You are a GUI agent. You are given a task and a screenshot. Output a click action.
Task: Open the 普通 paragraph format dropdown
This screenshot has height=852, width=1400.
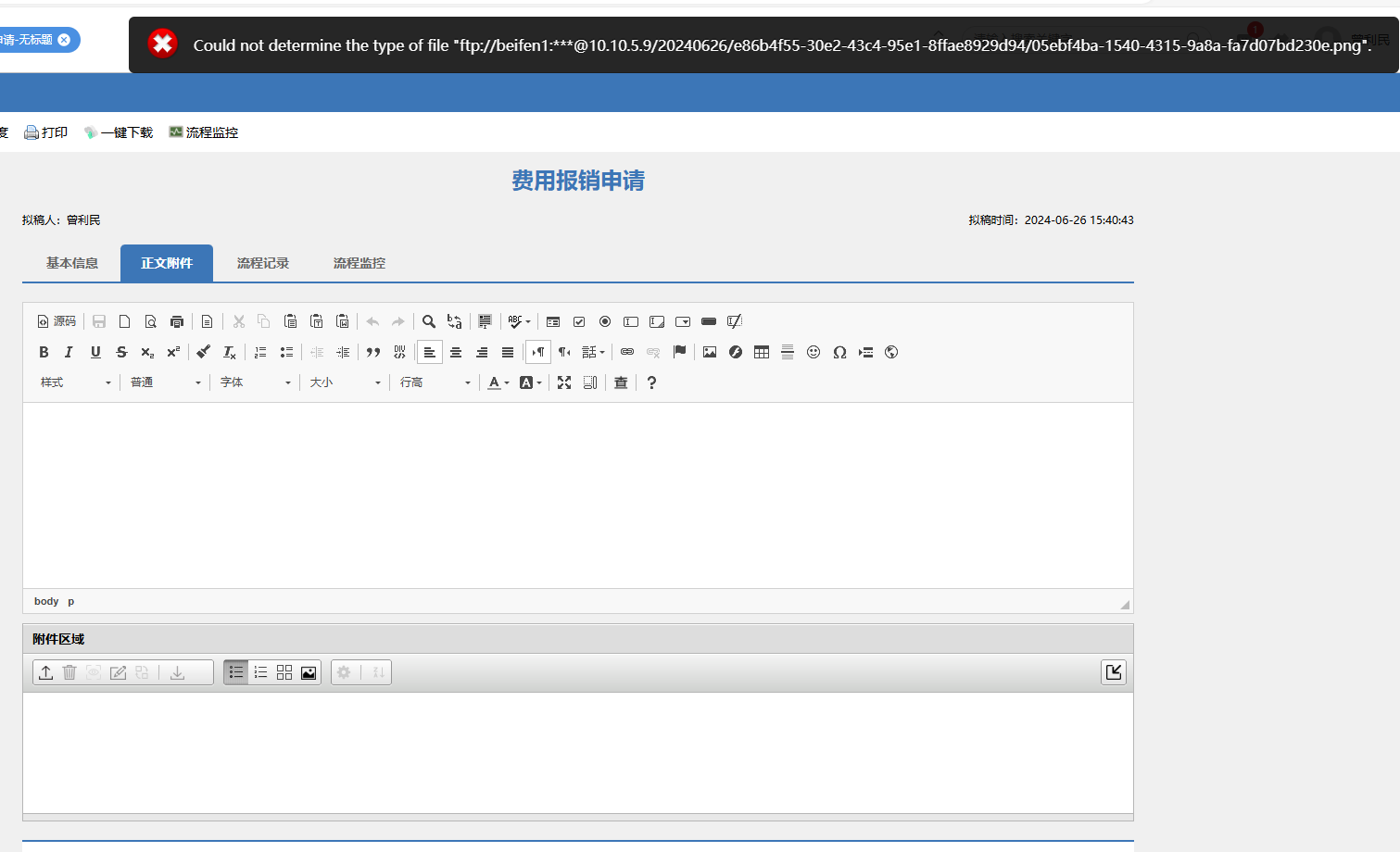pyautogui.click(x=165, y=382)
